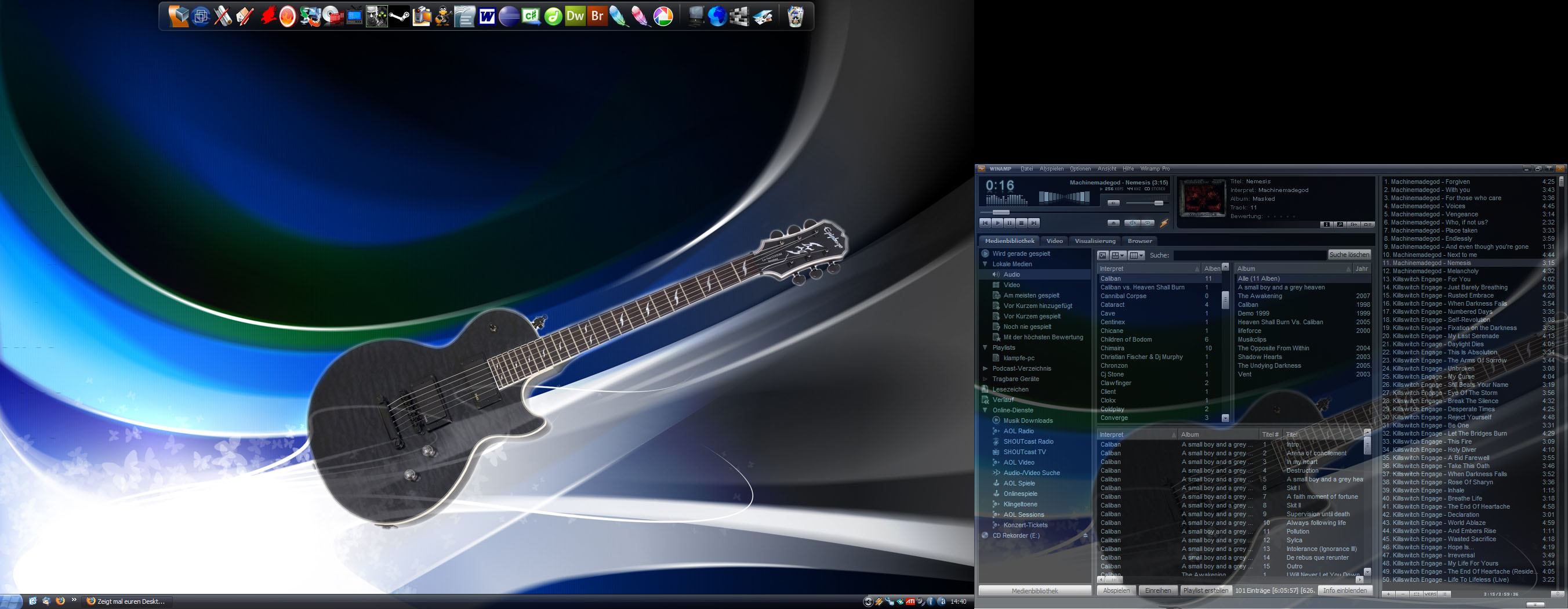Click the magnifier button in info panel
Image resolution: width=1568 pixels, height=609 pixels.
[1340, 224]
